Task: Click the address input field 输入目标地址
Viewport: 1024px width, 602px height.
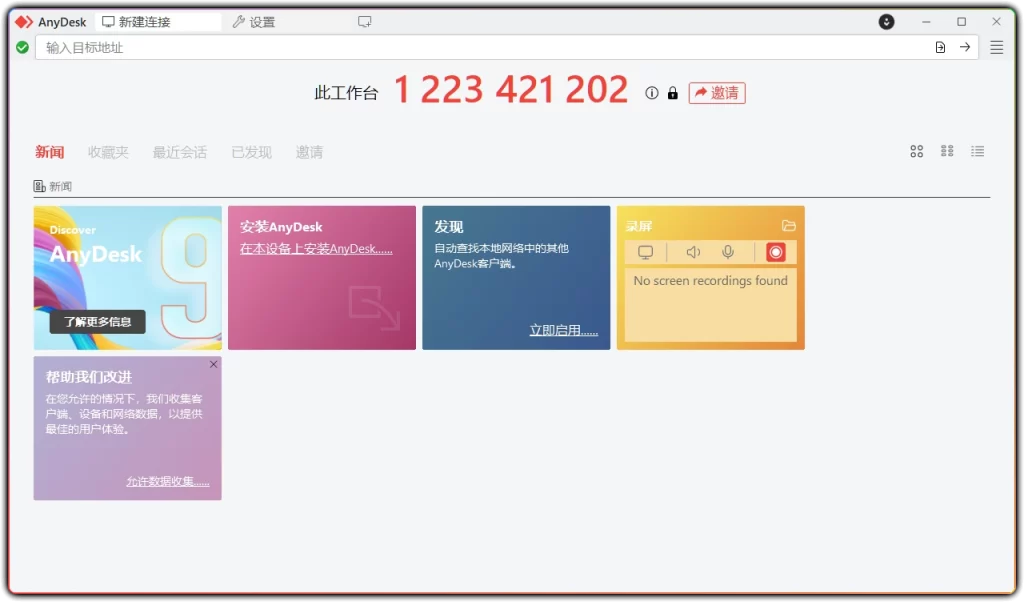Action: tap(300, 46)
